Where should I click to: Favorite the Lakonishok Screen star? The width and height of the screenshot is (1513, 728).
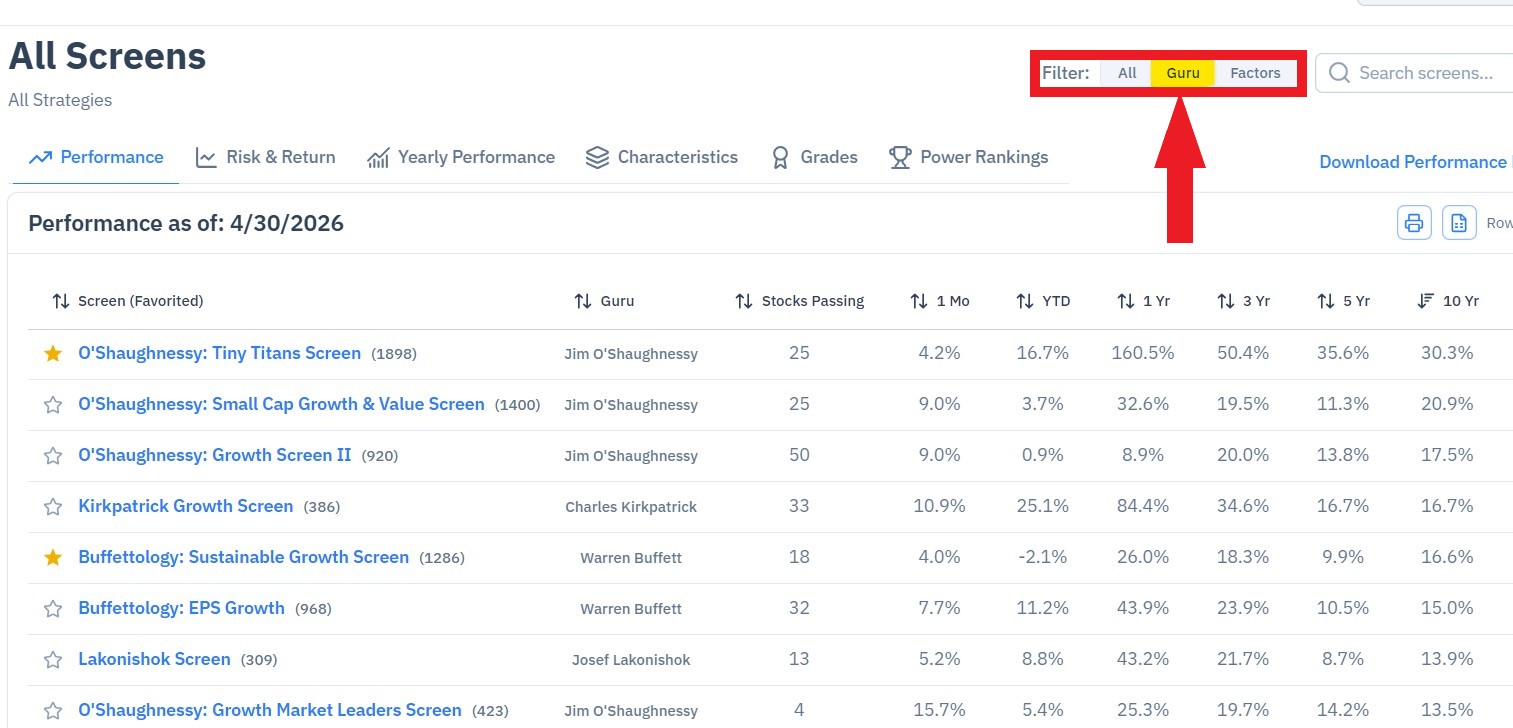click(x=53, y=660)
